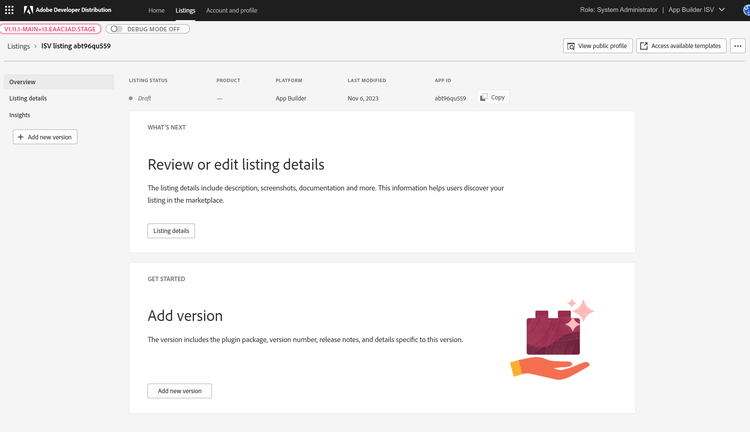Open the more options ellipsis button
This screenshot has width=750, height=432.
tap(738, 46)
